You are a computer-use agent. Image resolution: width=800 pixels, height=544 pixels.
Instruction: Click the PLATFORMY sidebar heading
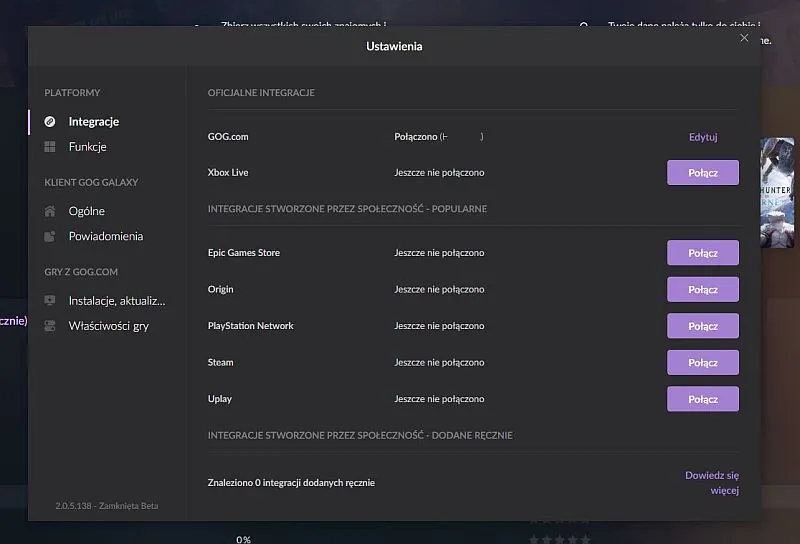pyautogui.click(x=72, y=93)
